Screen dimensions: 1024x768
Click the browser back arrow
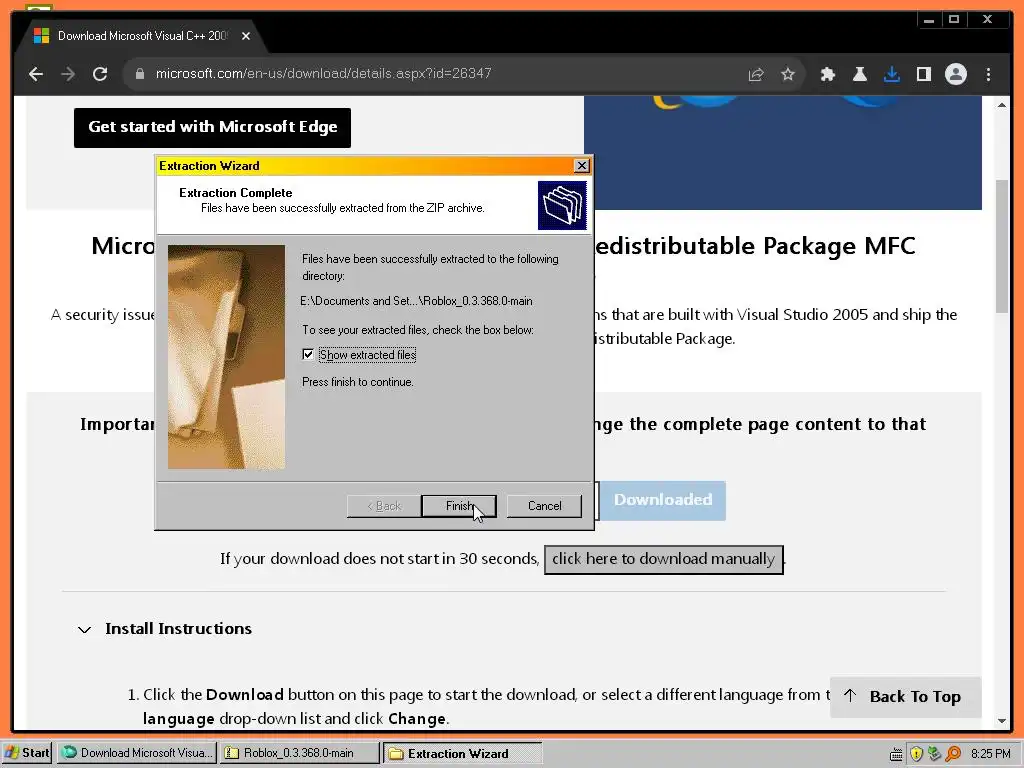point(36,74)
